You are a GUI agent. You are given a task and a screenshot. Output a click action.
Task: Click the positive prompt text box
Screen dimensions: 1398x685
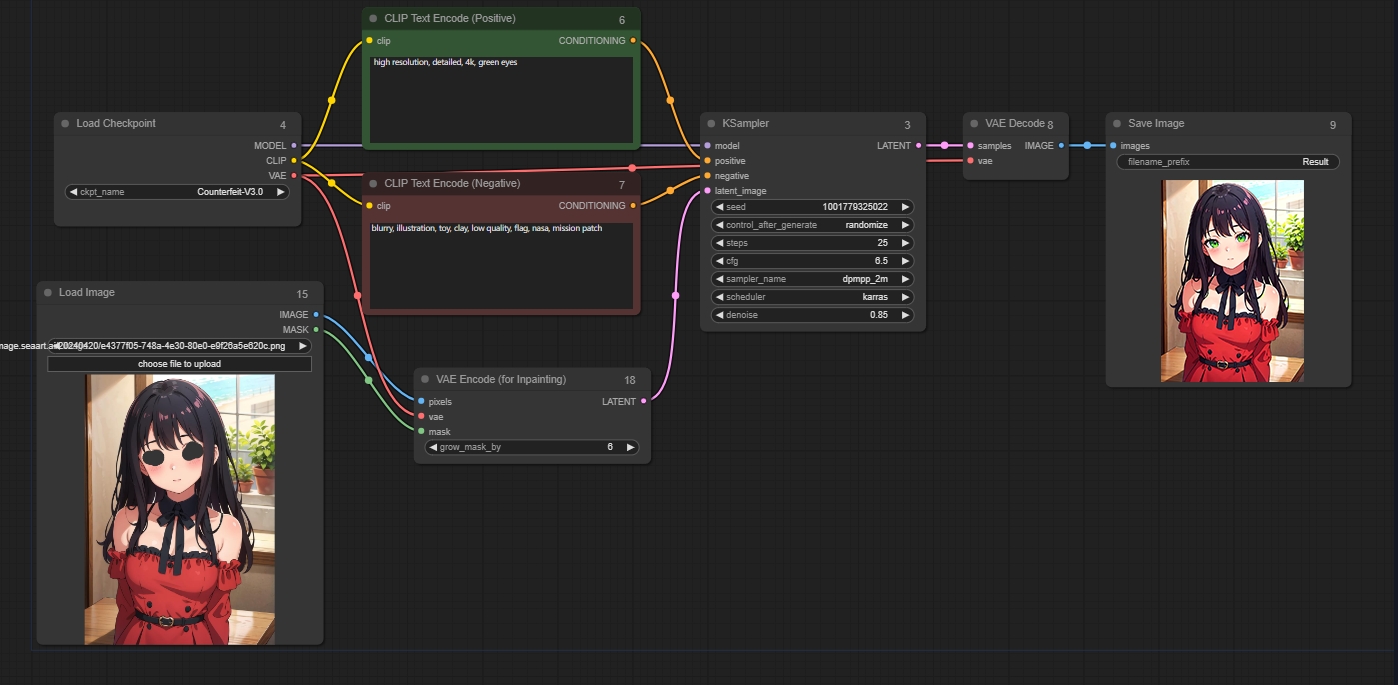click(x=501, y=100)
